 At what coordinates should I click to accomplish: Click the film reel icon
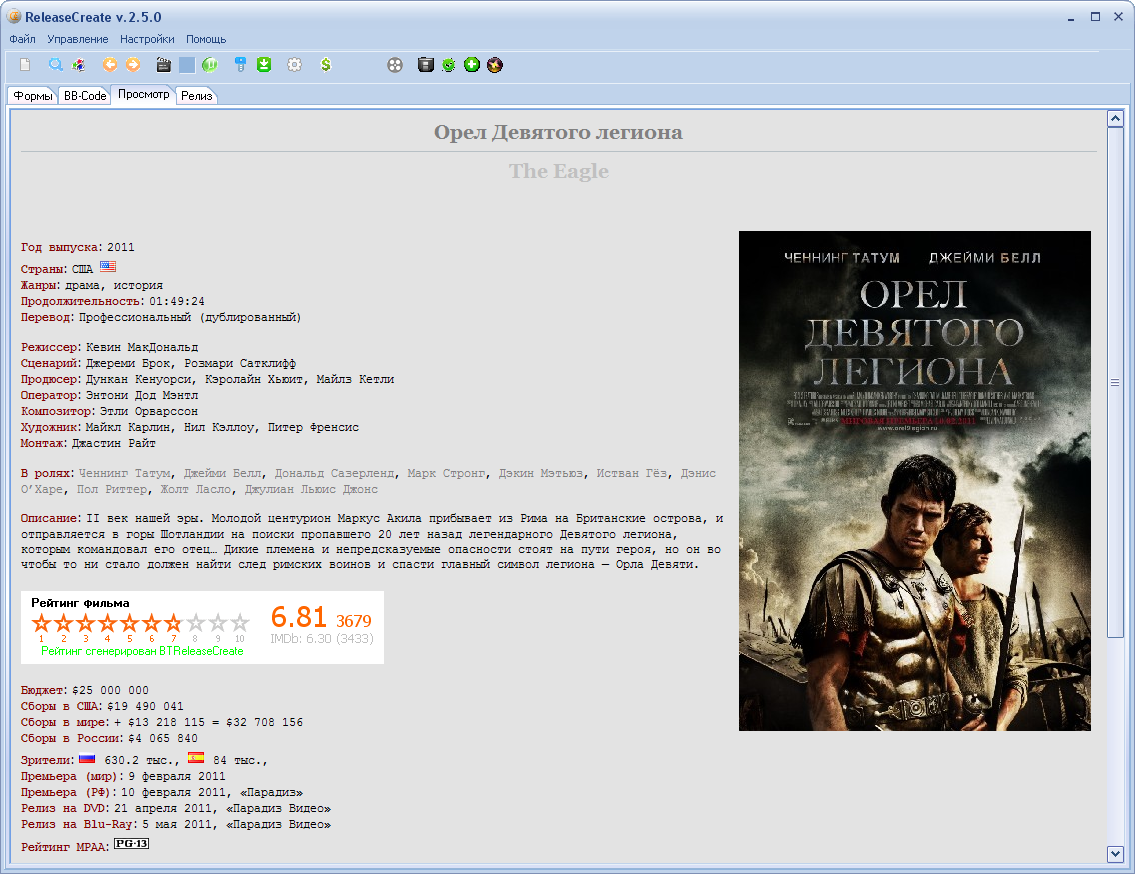395,65
